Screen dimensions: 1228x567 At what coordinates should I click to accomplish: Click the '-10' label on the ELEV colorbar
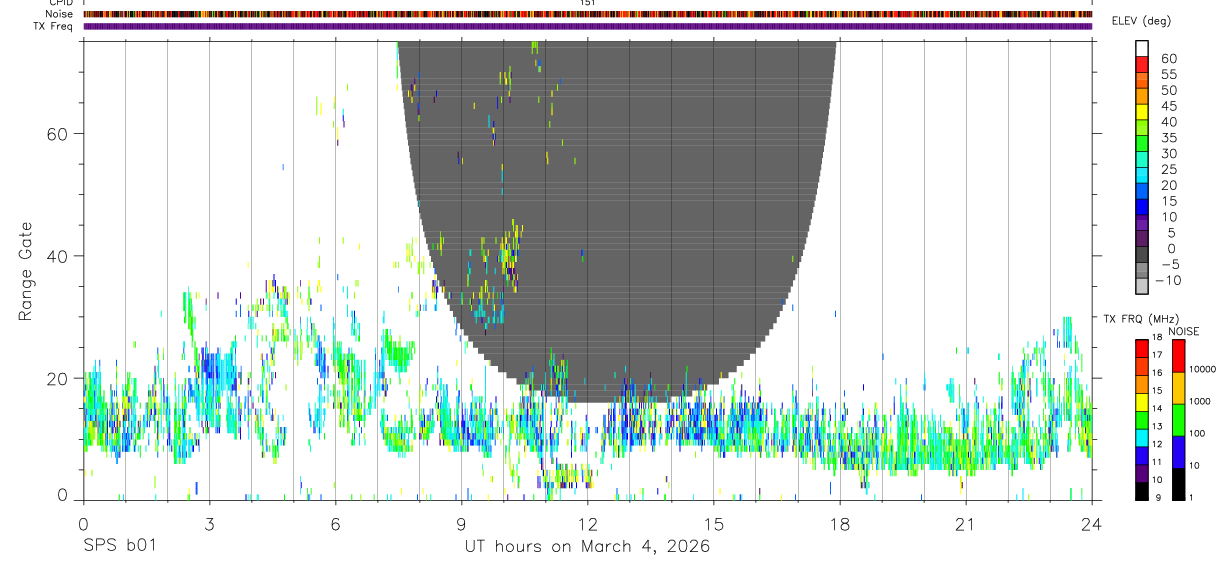tap(1167, 280)
